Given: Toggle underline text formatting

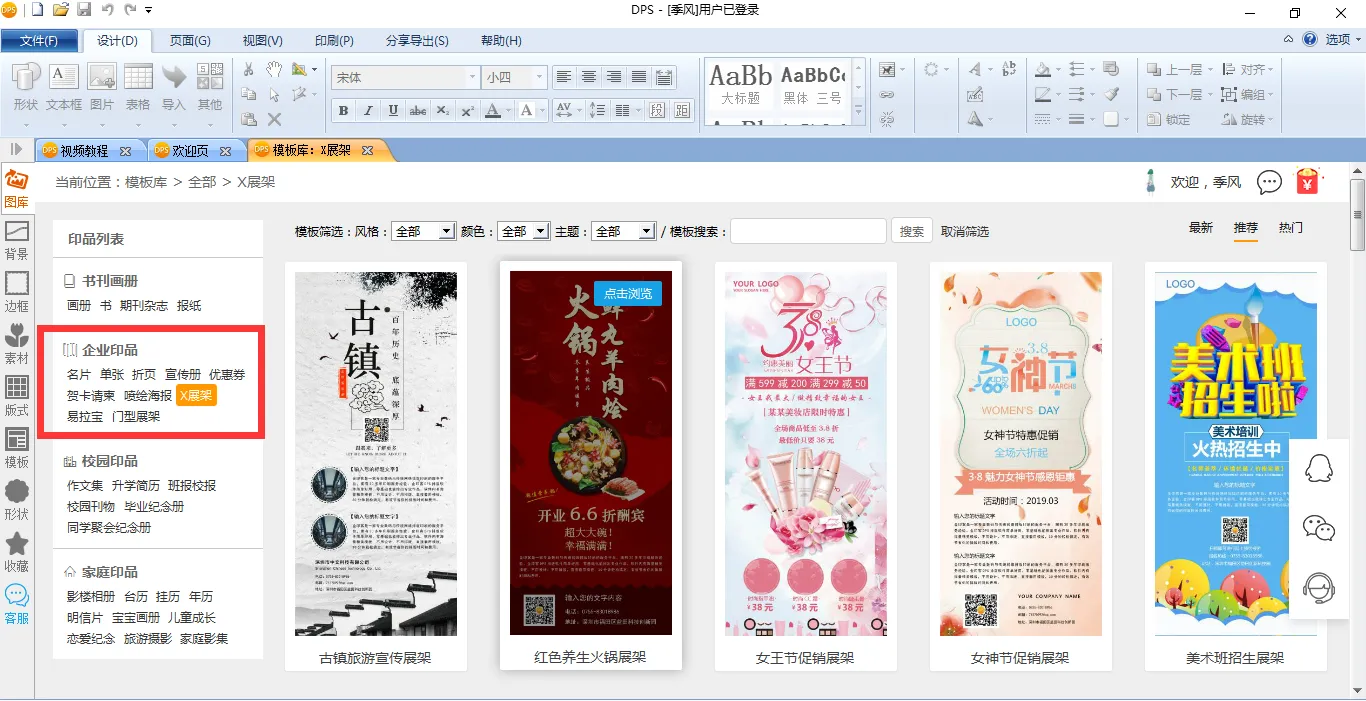Looking at the screenshot, I should [393, 110].
